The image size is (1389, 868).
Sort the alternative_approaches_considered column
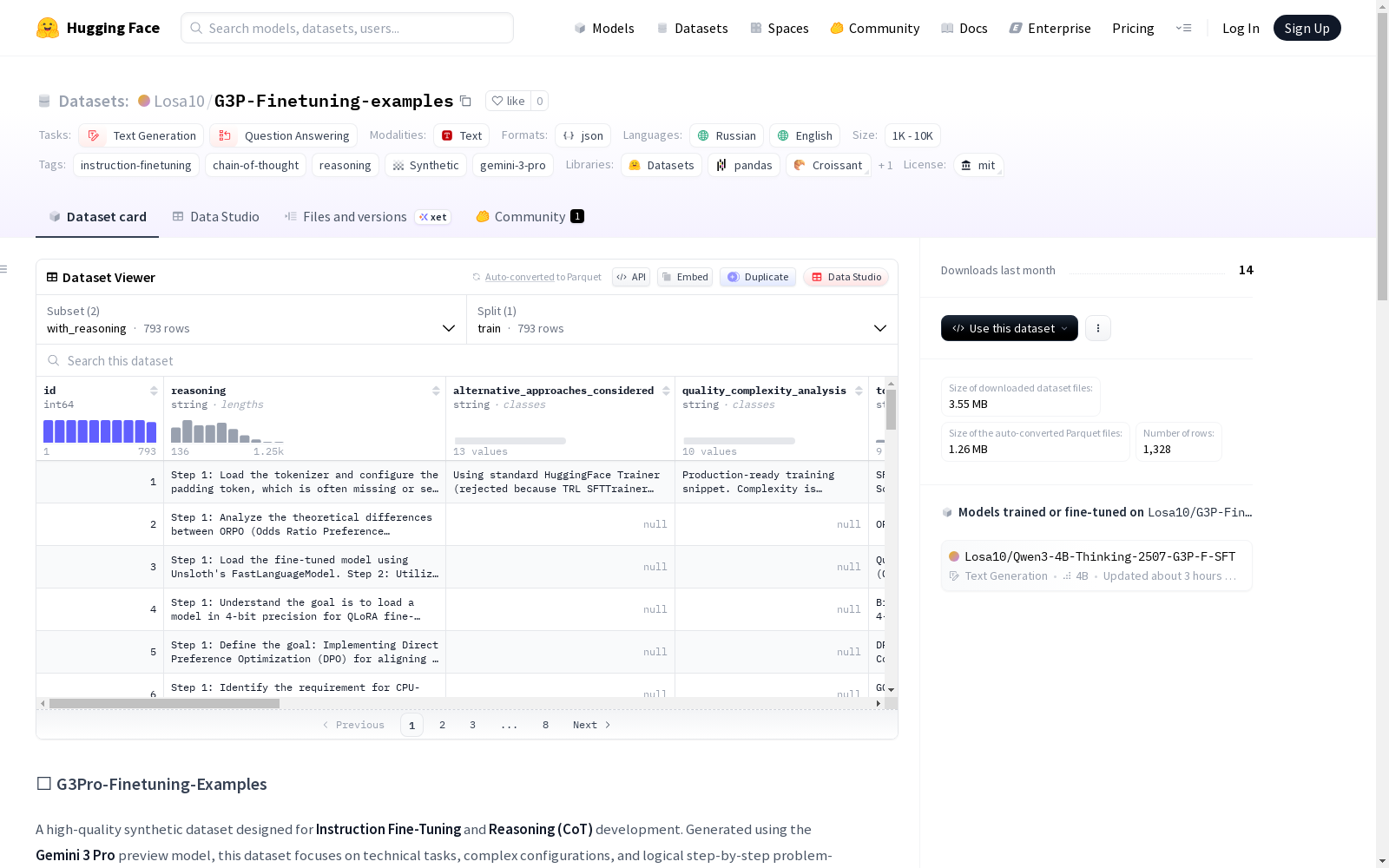[x=666, y=391]
